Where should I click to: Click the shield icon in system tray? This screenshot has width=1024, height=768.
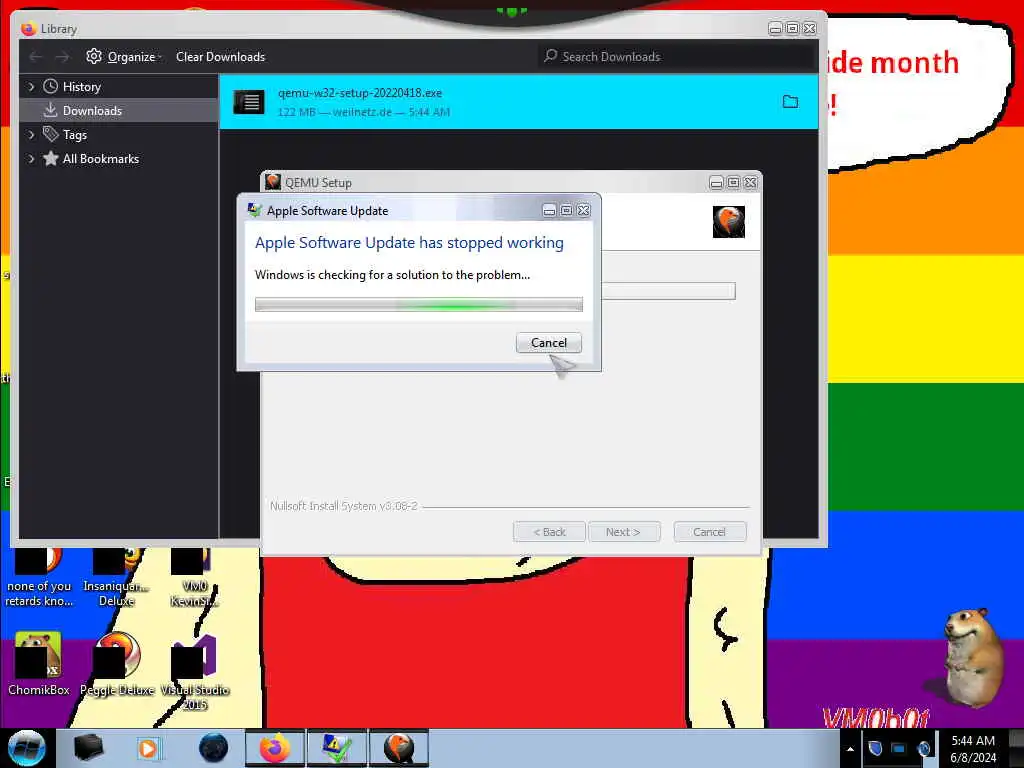tap(876, 748)
